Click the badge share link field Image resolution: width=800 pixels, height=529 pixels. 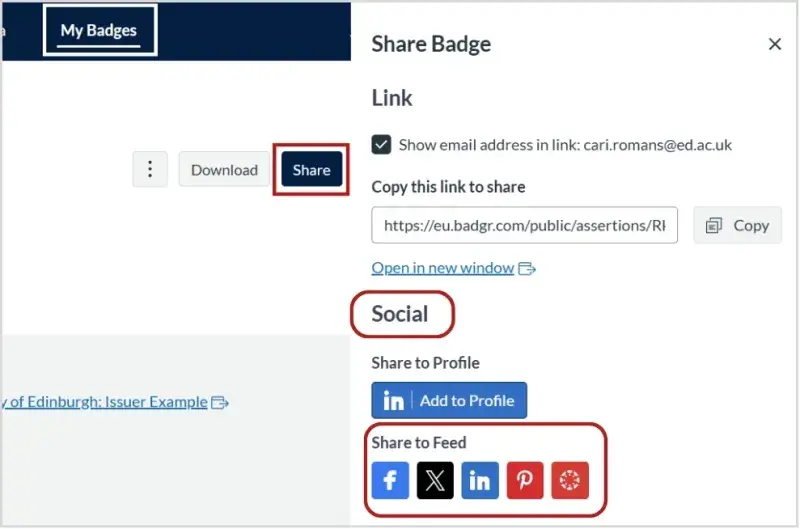click(524, 226)
